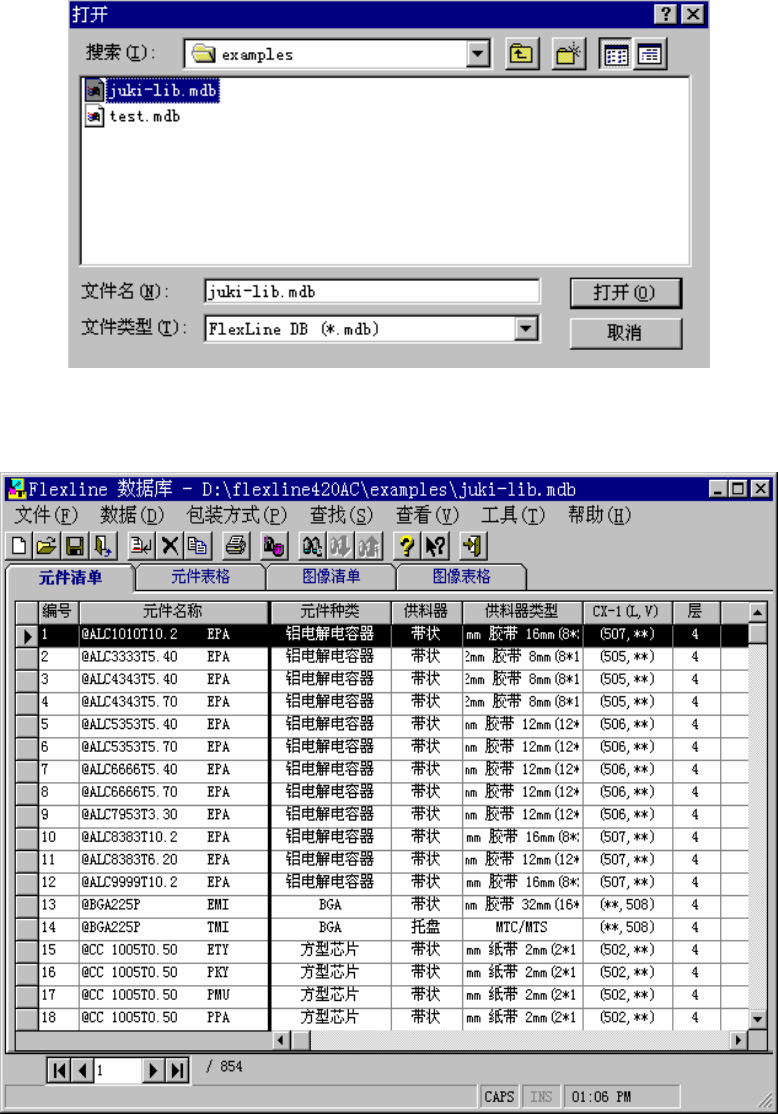Click the test.mdb file icon
The height and width of the screenshot is (1114, 778).
(x=94, y=116)
